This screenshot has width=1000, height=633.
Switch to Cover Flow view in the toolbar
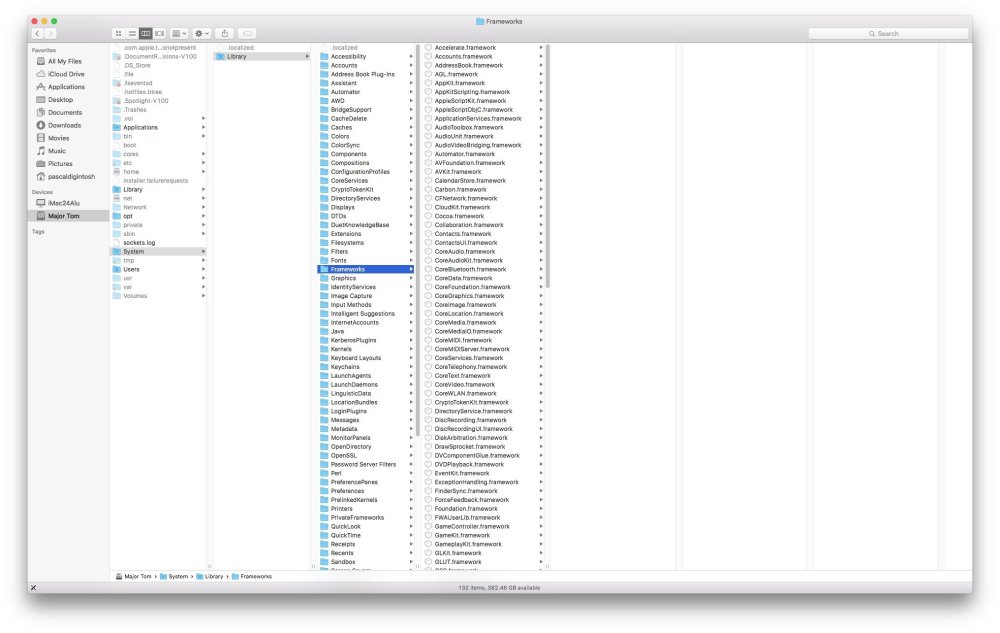click(159, 33)
